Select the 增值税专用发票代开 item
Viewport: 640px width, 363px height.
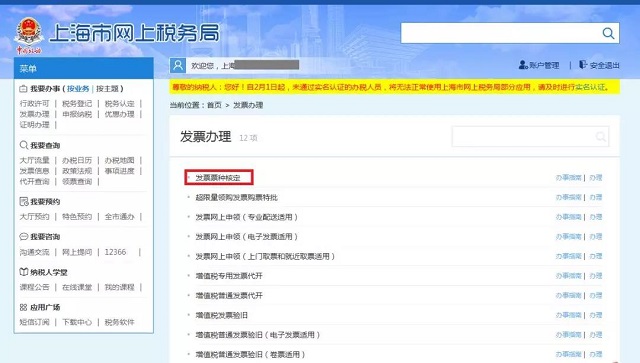(229, 276)
